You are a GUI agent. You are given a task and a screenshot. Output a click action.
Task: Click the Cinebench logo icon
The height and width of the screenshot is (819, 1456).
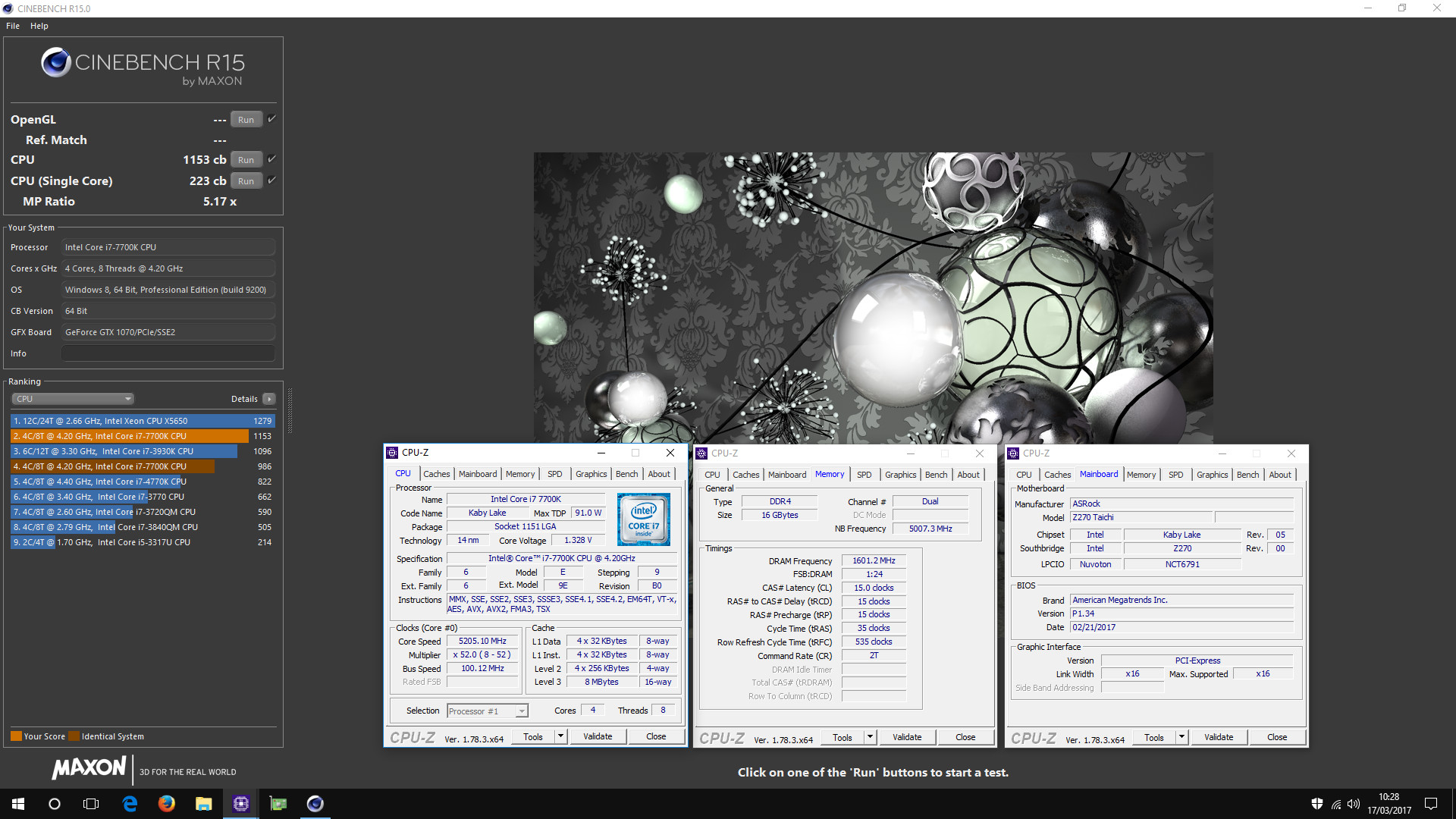(x=56, y=62)
